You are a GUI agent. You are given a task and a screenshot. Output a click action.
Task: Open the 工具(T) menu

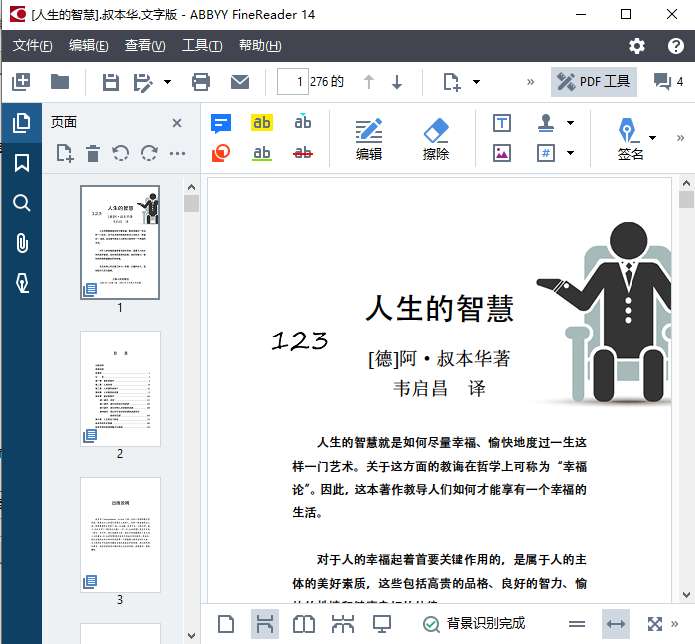click(202, 46)
